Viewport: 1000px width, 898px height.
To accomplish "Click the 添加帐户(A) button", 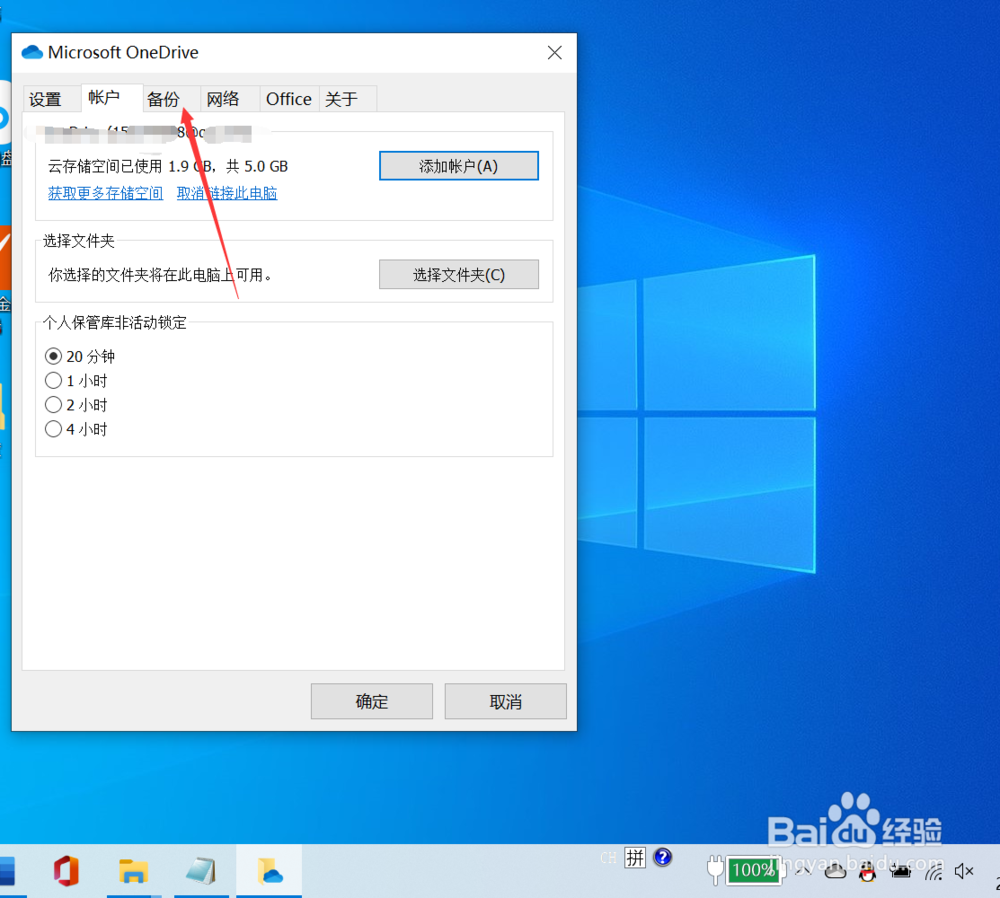I will pos(459,166).
